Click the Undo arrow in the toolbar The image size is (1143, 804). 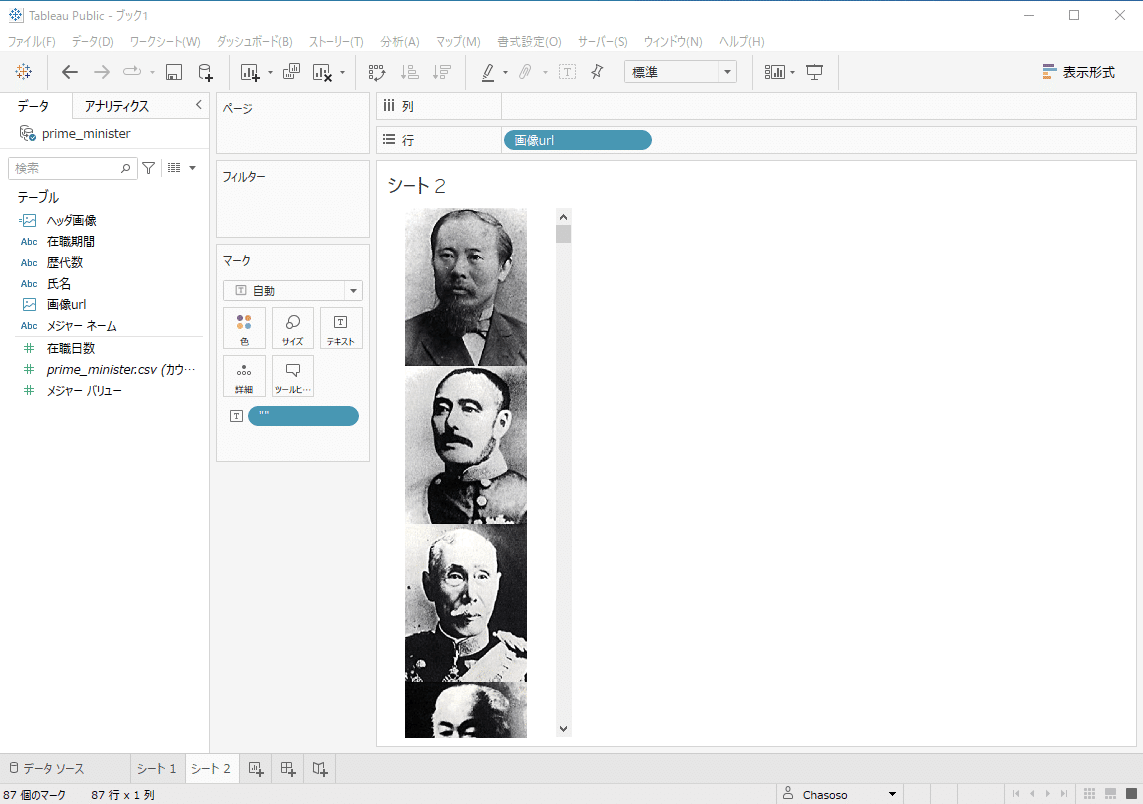click(x=68, y=72)
